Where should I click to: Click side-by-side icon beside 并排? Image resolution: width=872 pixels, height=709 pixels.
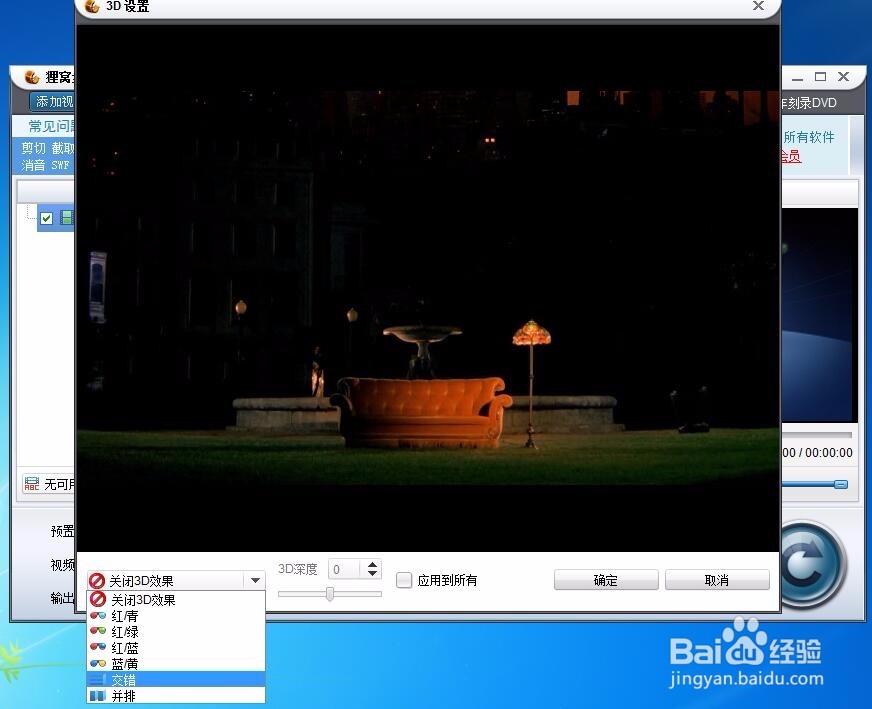point(98,695)
